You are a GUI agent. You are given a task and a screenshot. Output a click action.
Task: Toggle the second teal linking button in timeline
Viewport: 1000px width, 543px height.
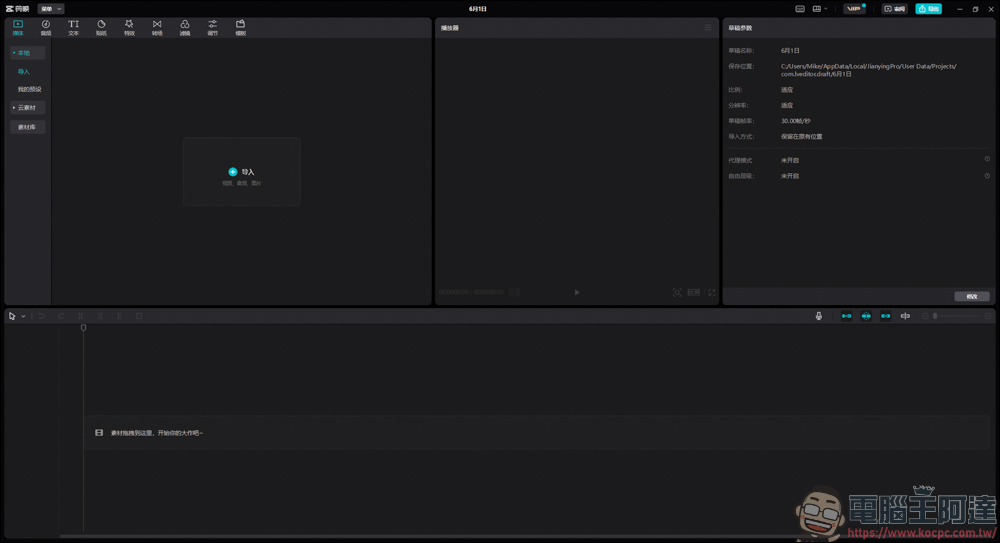[866, 316]
